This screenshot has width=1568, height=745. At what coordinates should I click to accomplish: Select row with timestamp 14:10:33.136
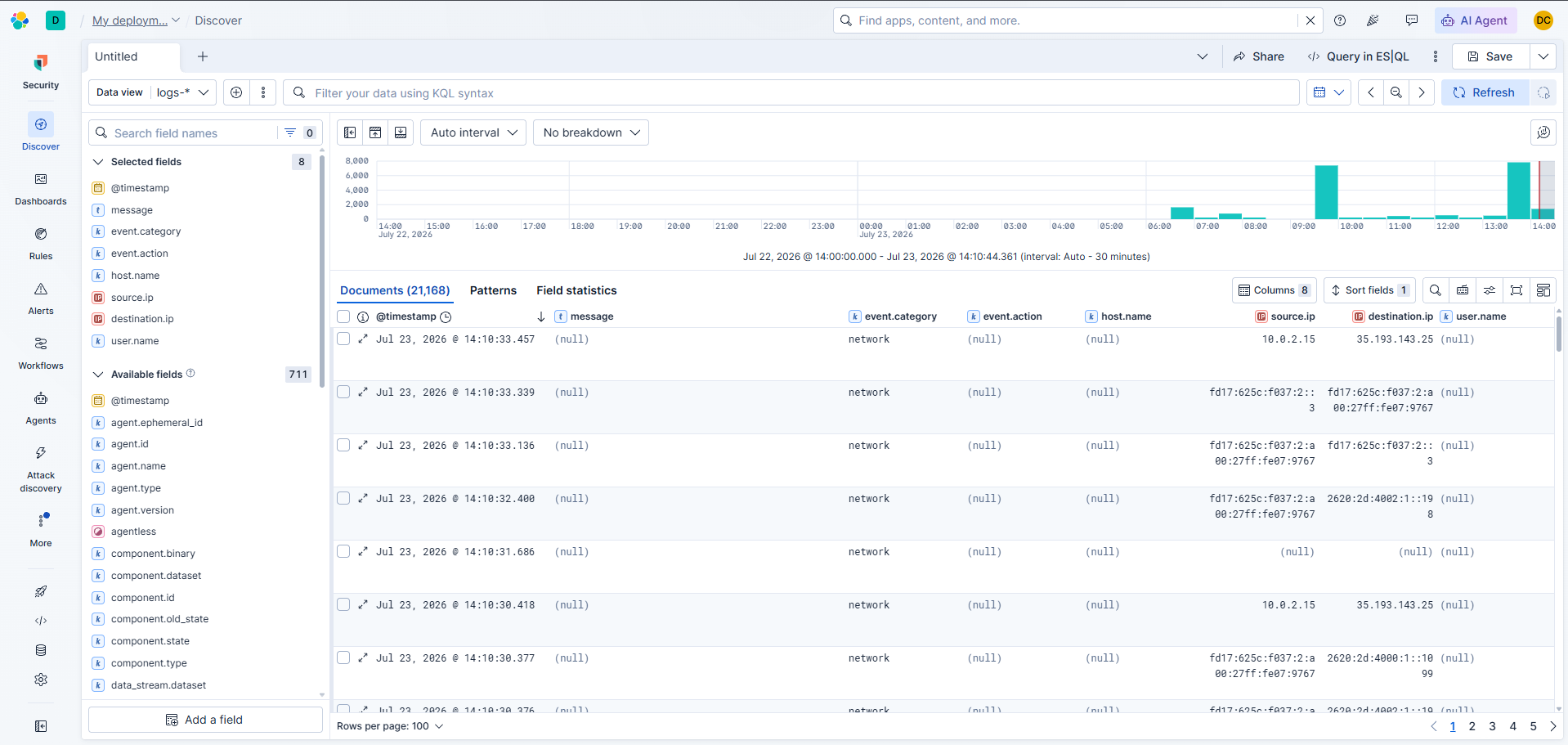click(x=343, y=445)
